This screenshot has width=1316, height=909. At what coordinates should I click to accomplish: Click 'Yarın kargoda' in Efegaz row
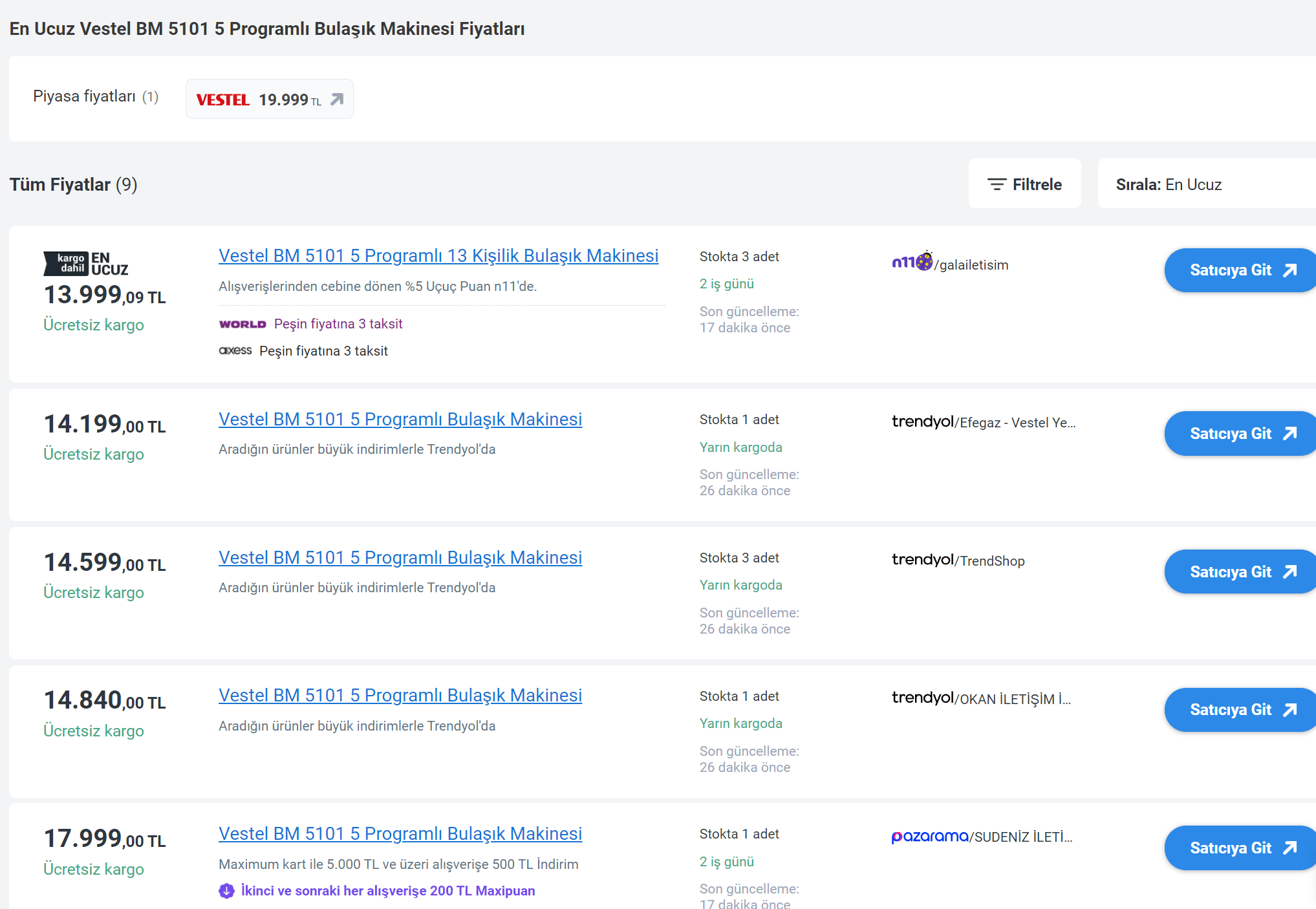tap(741, 447)
